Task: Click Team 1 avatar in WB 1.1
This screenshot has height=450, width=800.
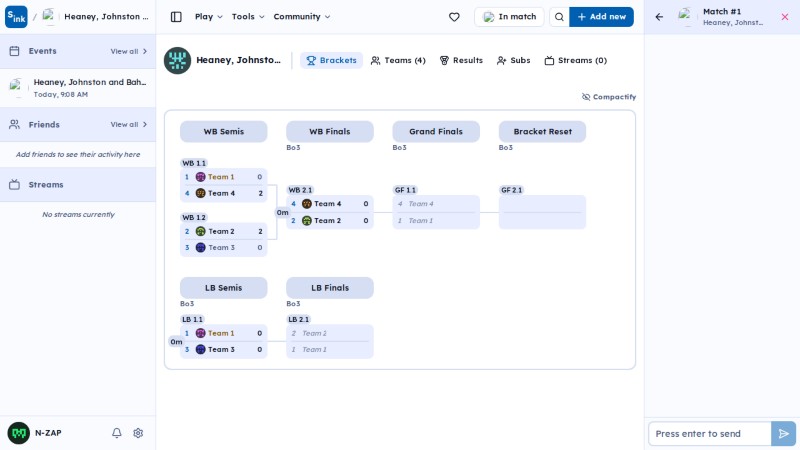Action: pos(201,177)
